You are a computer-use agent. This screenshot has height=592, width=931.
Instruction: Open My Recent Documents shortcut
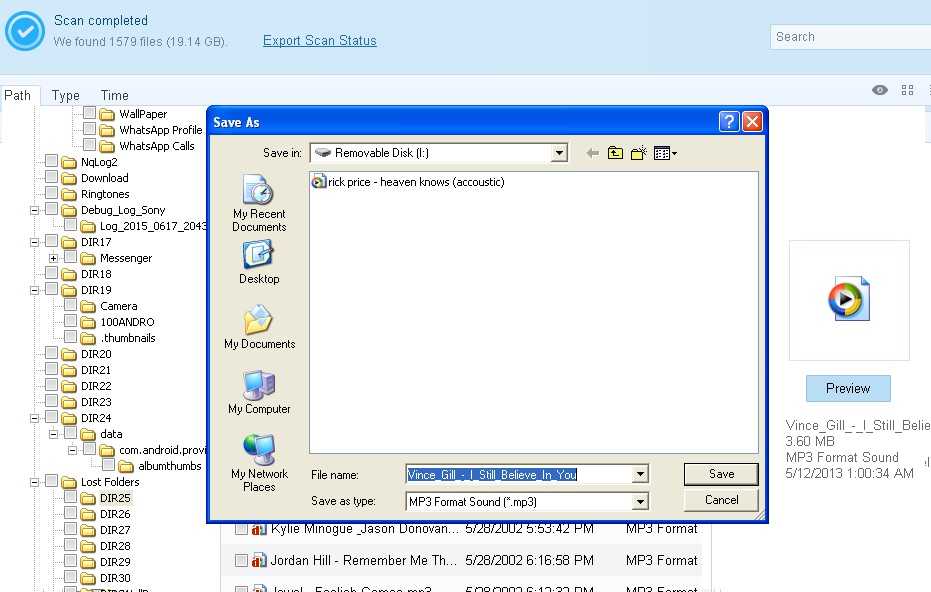tap(259, 203)
